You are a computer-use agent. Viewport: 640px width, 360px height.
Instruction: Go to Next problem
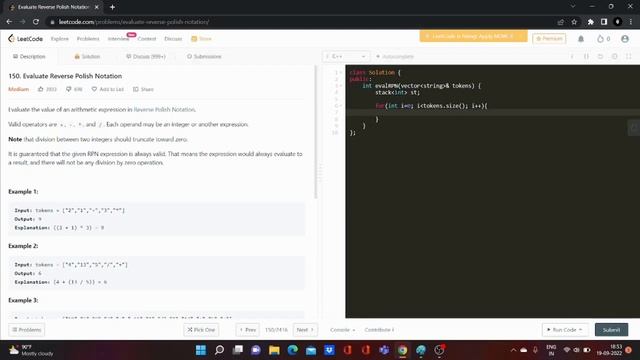[305, 330]
